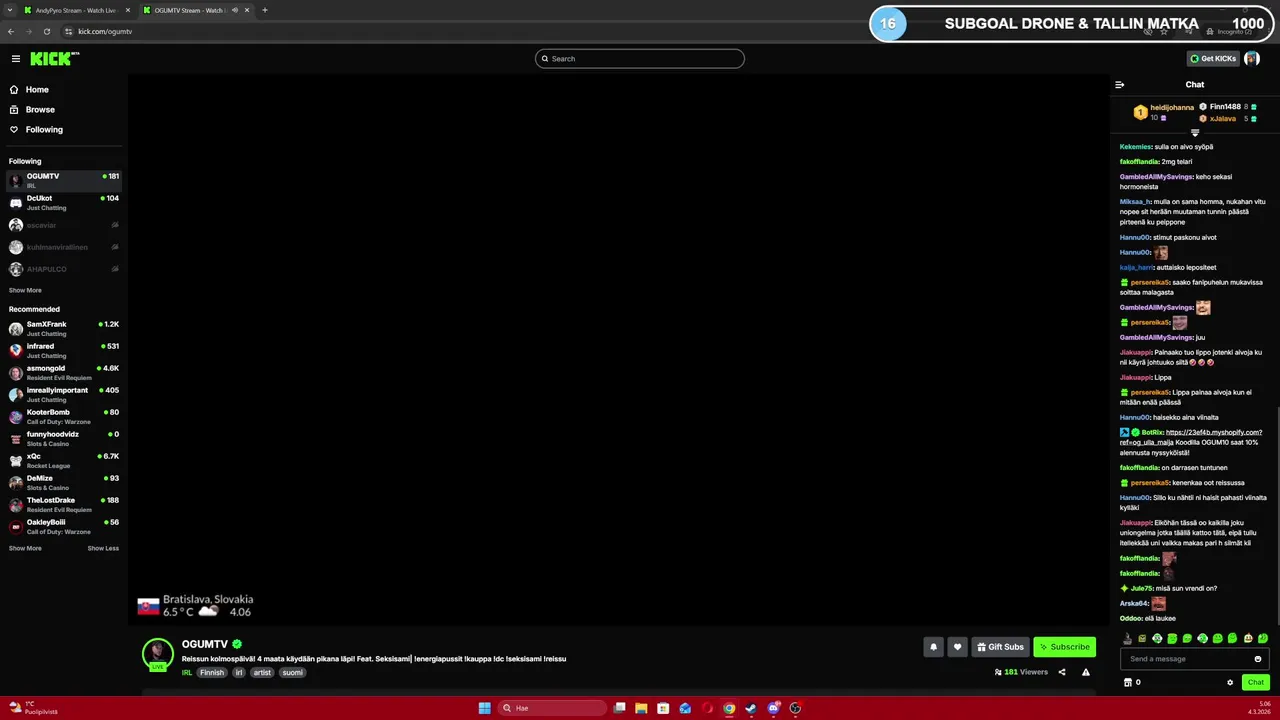Click the green Chat send button

tap(1256, 683)
